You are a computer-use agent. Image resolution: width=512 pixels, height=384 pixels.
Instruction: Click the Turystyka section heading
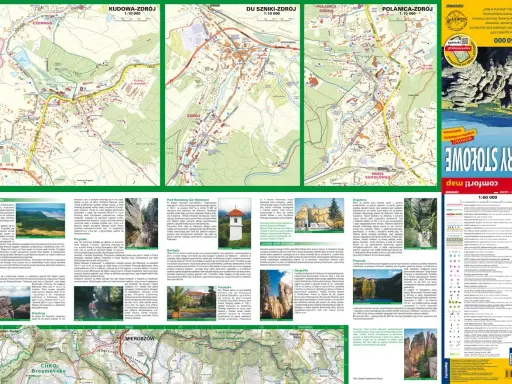(x=224, y=287)
